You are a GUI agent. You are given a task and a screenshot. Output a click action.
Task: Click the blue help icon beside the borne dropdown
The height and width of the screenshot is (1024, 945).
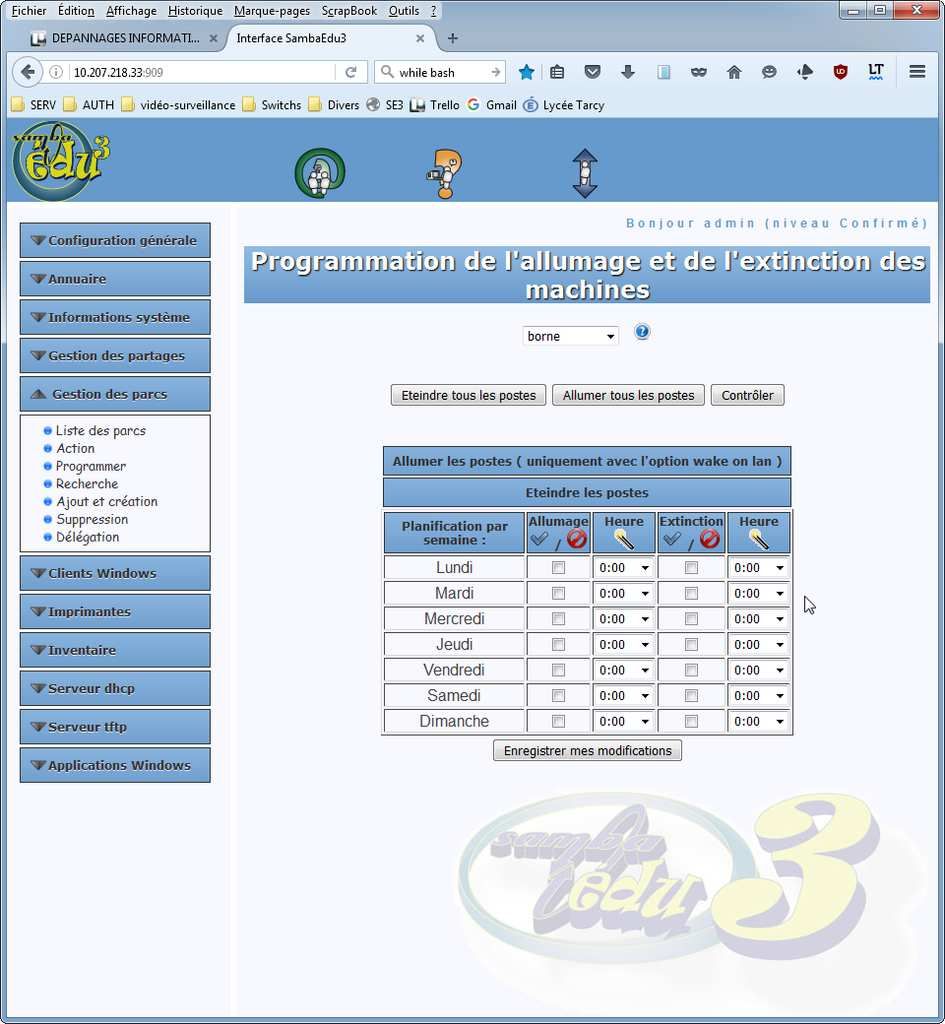642,332
